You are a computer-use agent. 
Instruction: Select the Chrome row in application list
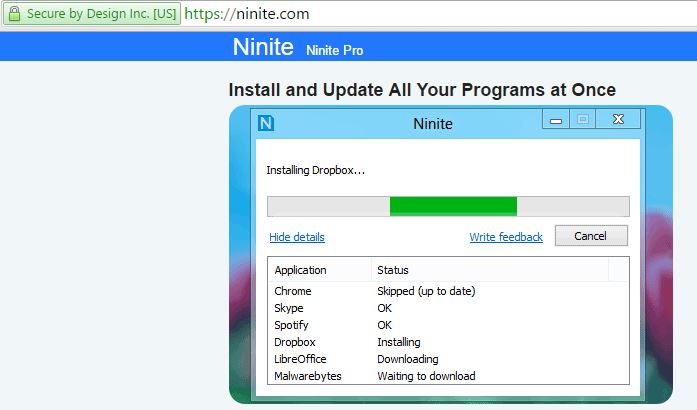click(448, 291)
